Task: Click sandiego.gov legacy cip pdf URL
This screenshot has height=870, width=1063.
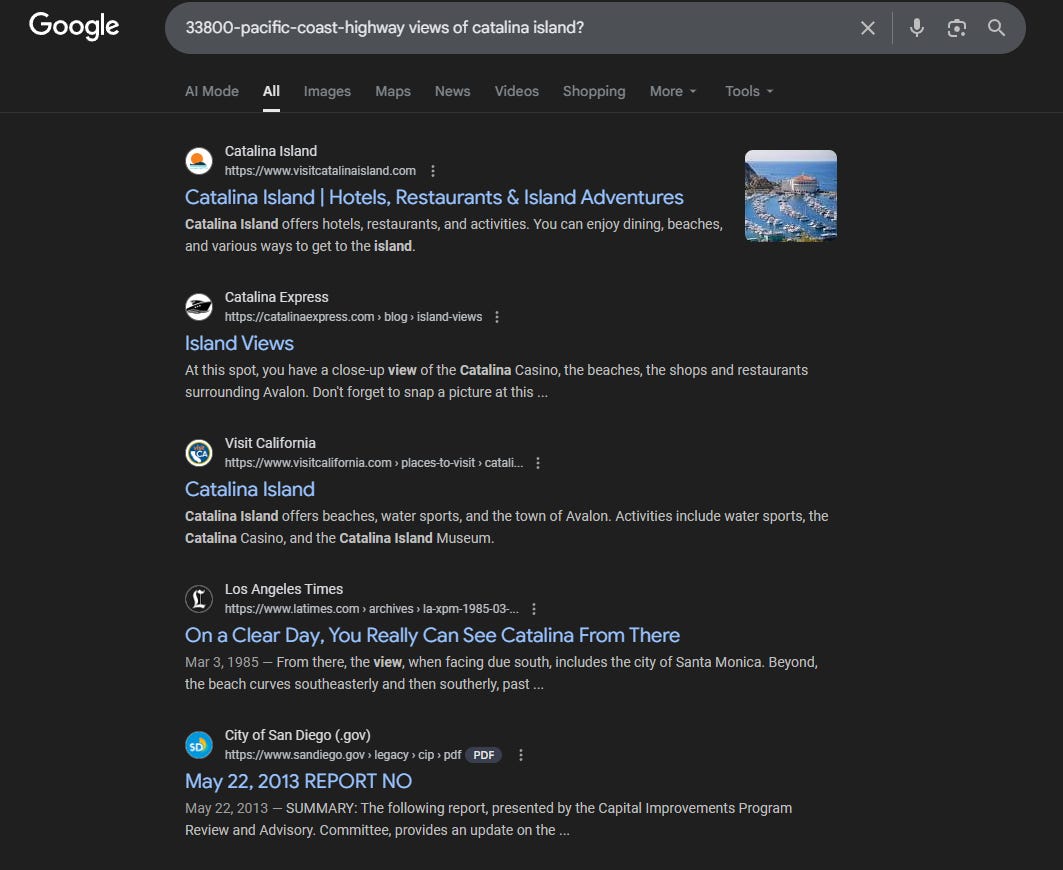Action: click(x=343, y=755)
